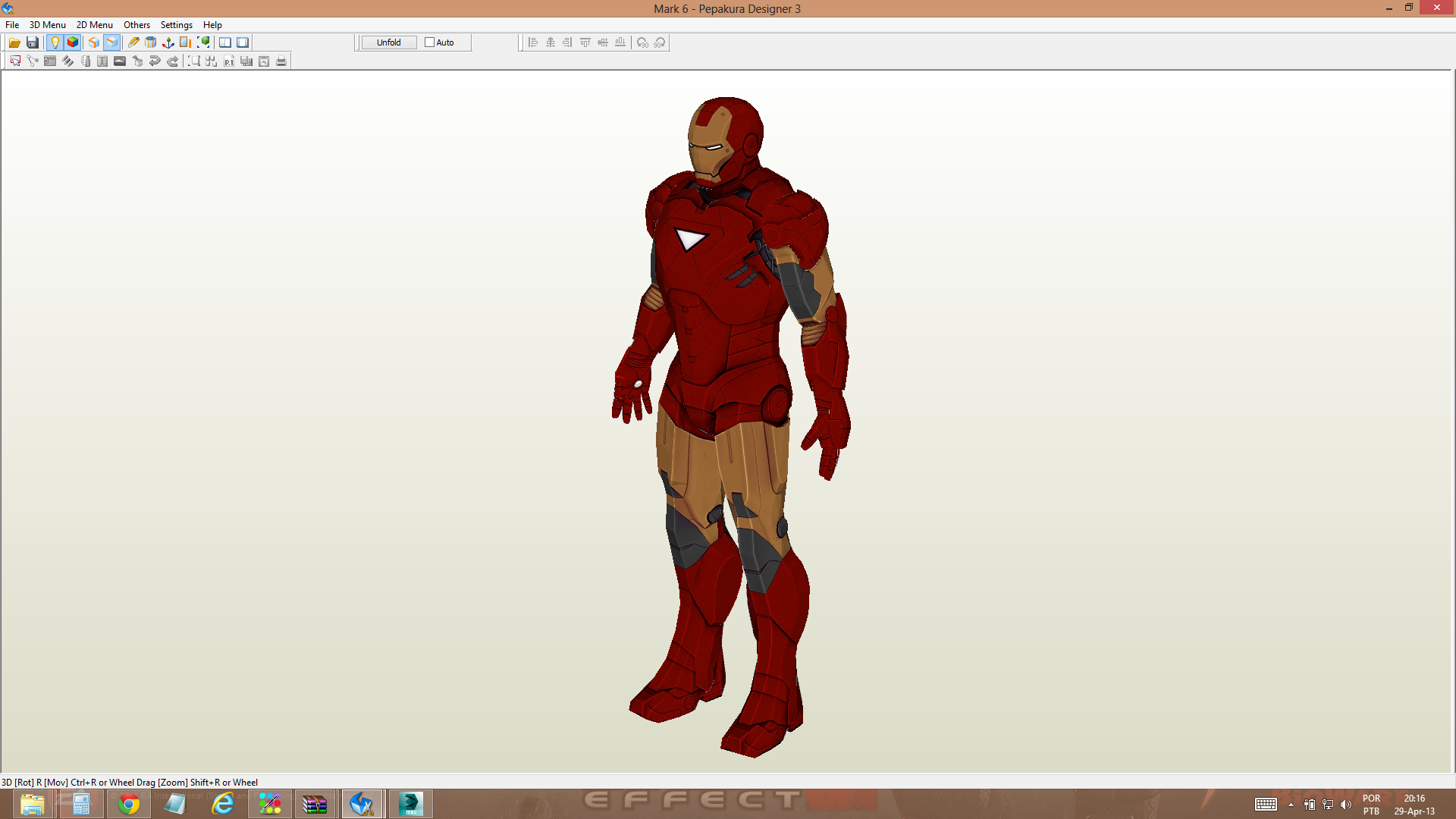Click the 3D axes orientation icon
This screenshot has width=1456, height=819.
(168, 42)
